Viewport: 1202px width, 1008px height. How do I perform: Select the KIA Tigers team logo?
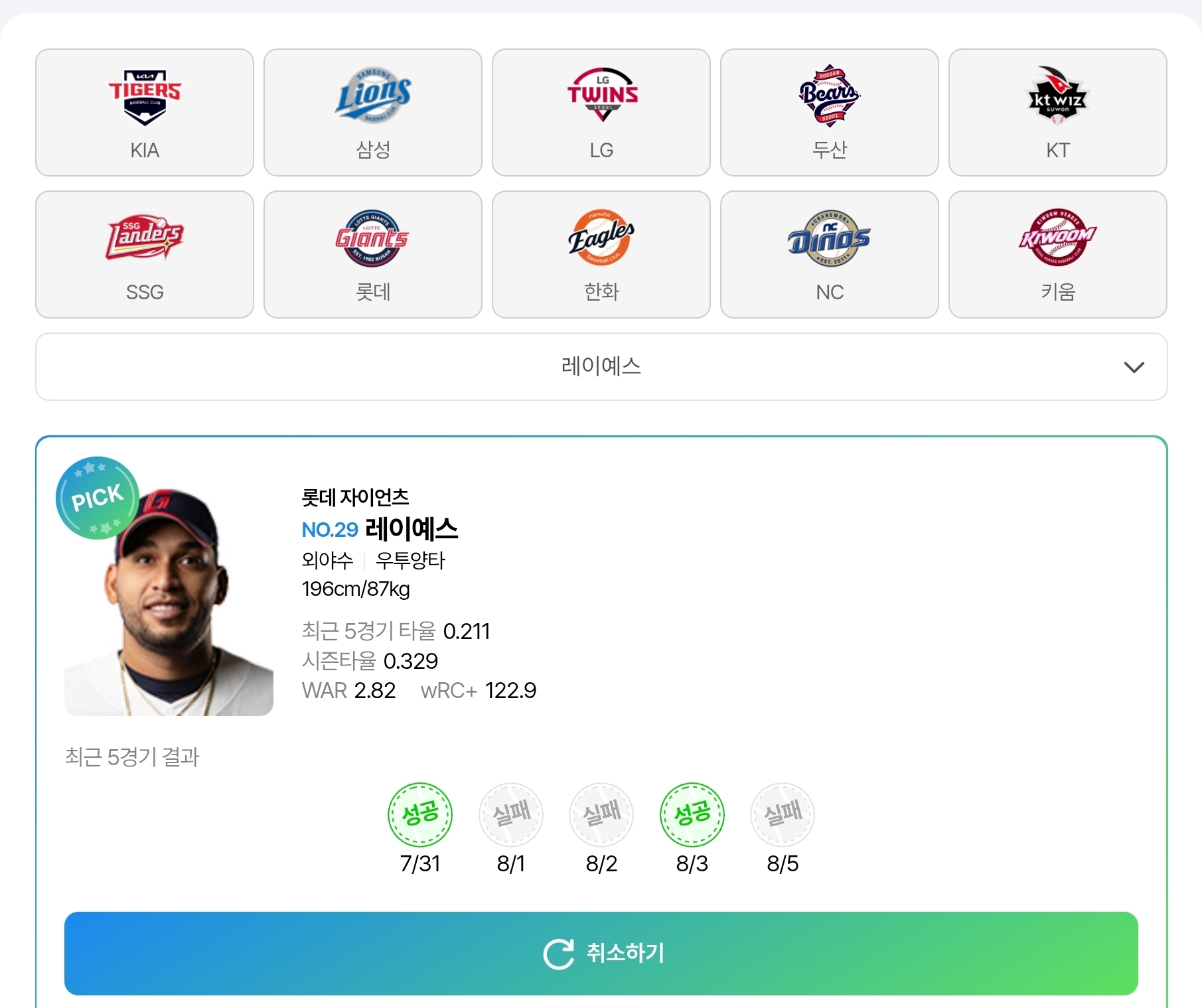click(x=145, y=98)
